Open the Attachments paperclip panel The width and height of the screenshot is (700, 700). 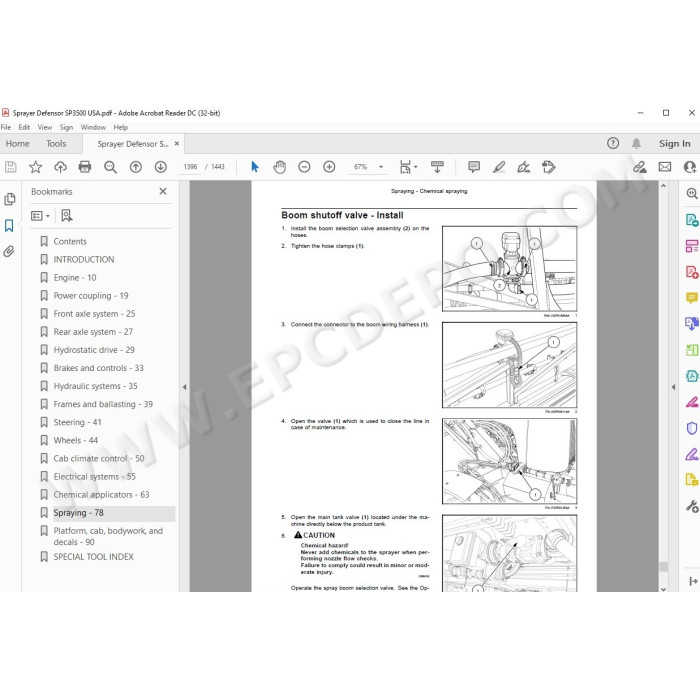tap(9, 251)
